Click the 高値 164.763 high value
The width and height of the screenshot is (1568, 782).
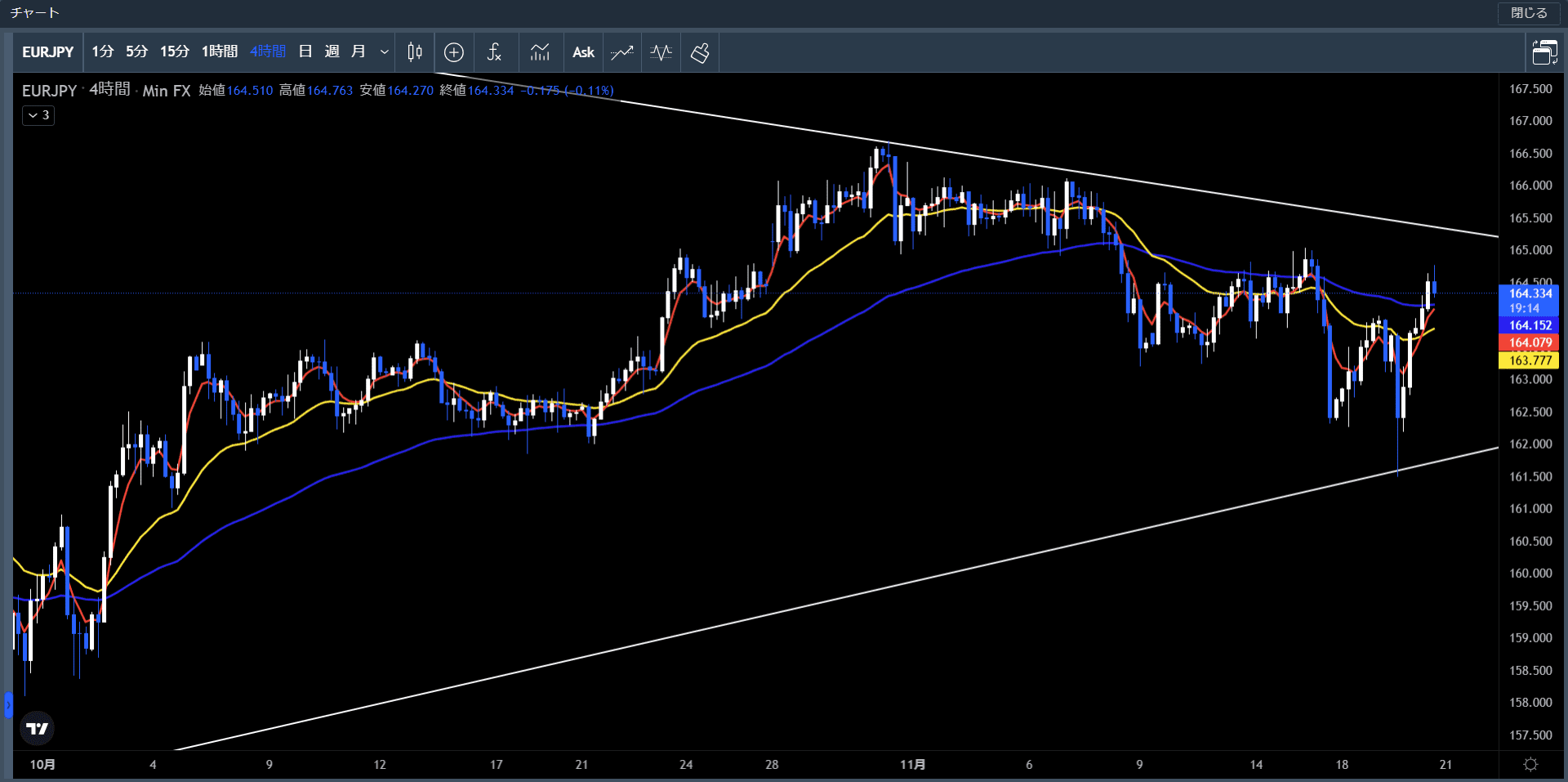316,91
